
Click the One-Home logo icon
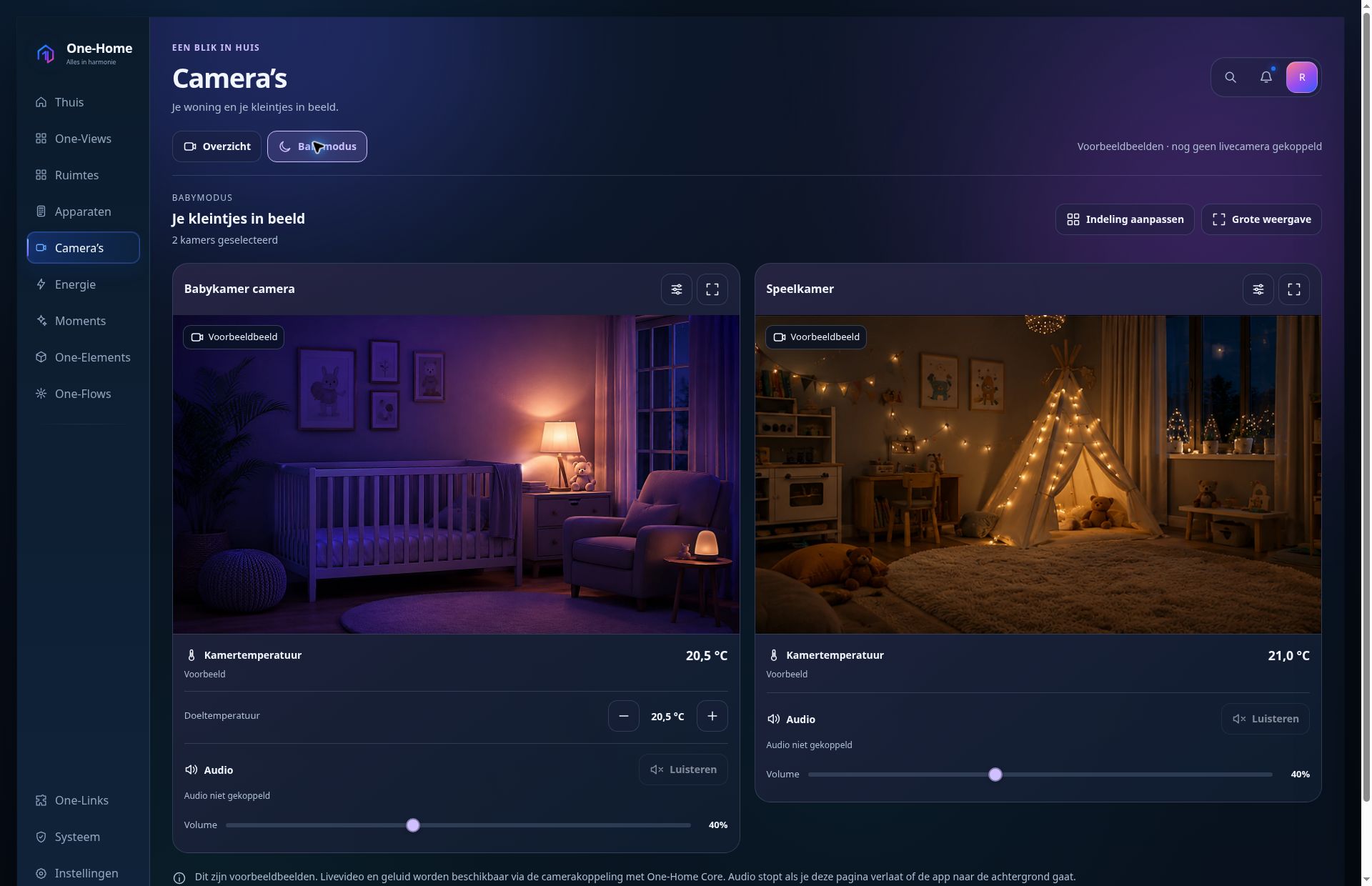tap(46, 54)
